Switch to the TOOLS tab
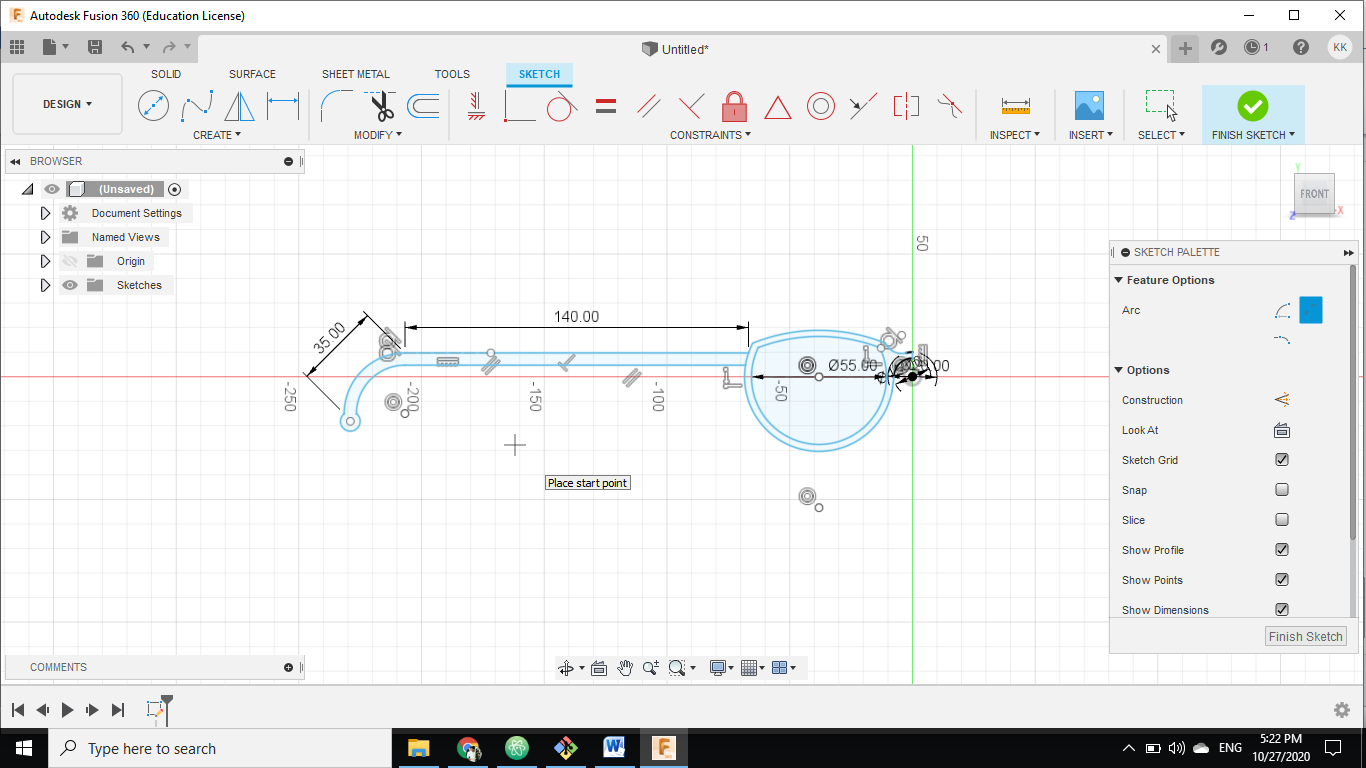 [x=452, y=74]
